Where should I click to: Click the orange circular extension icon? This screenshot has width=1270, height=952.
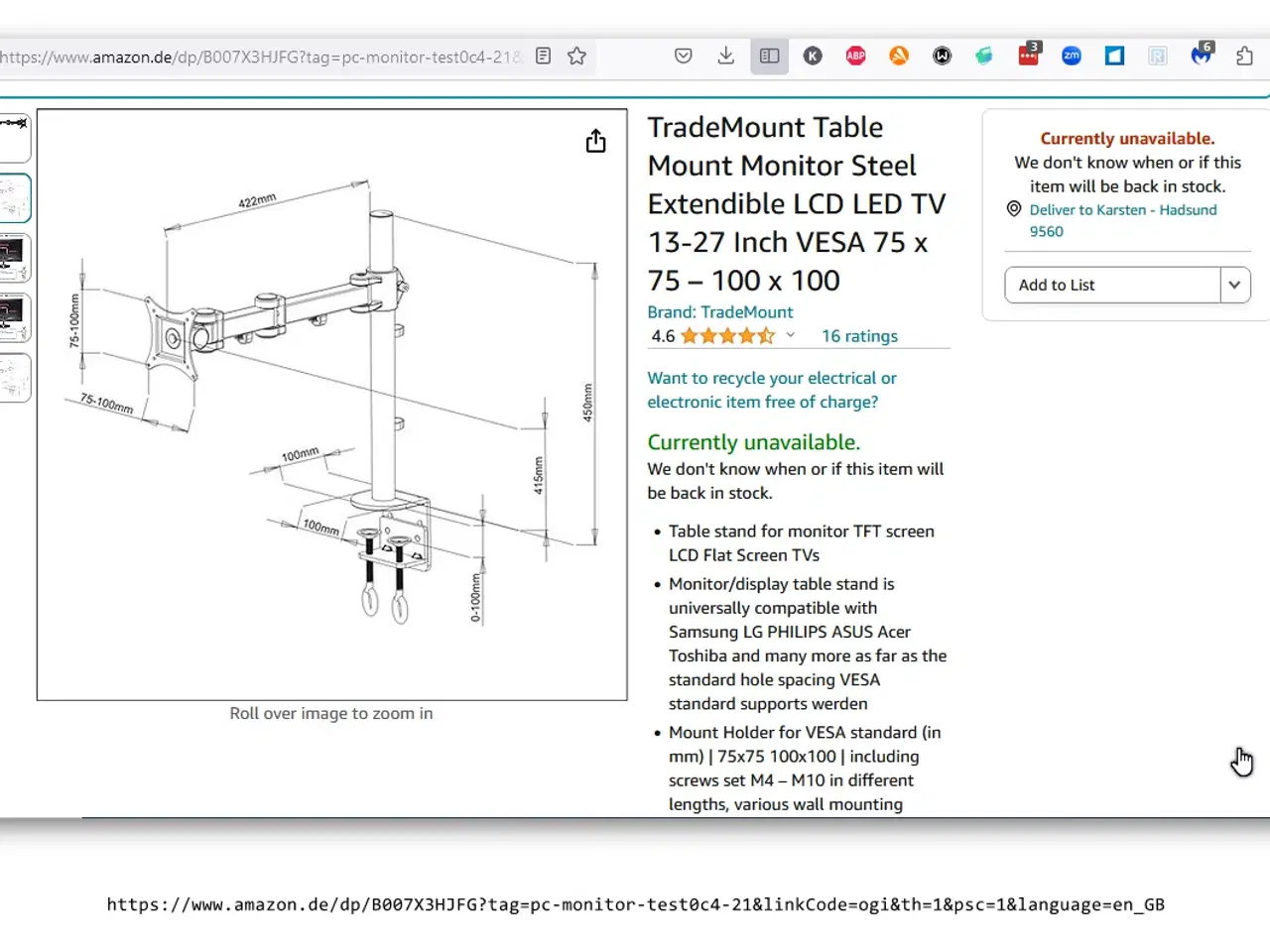pos(899,57)
